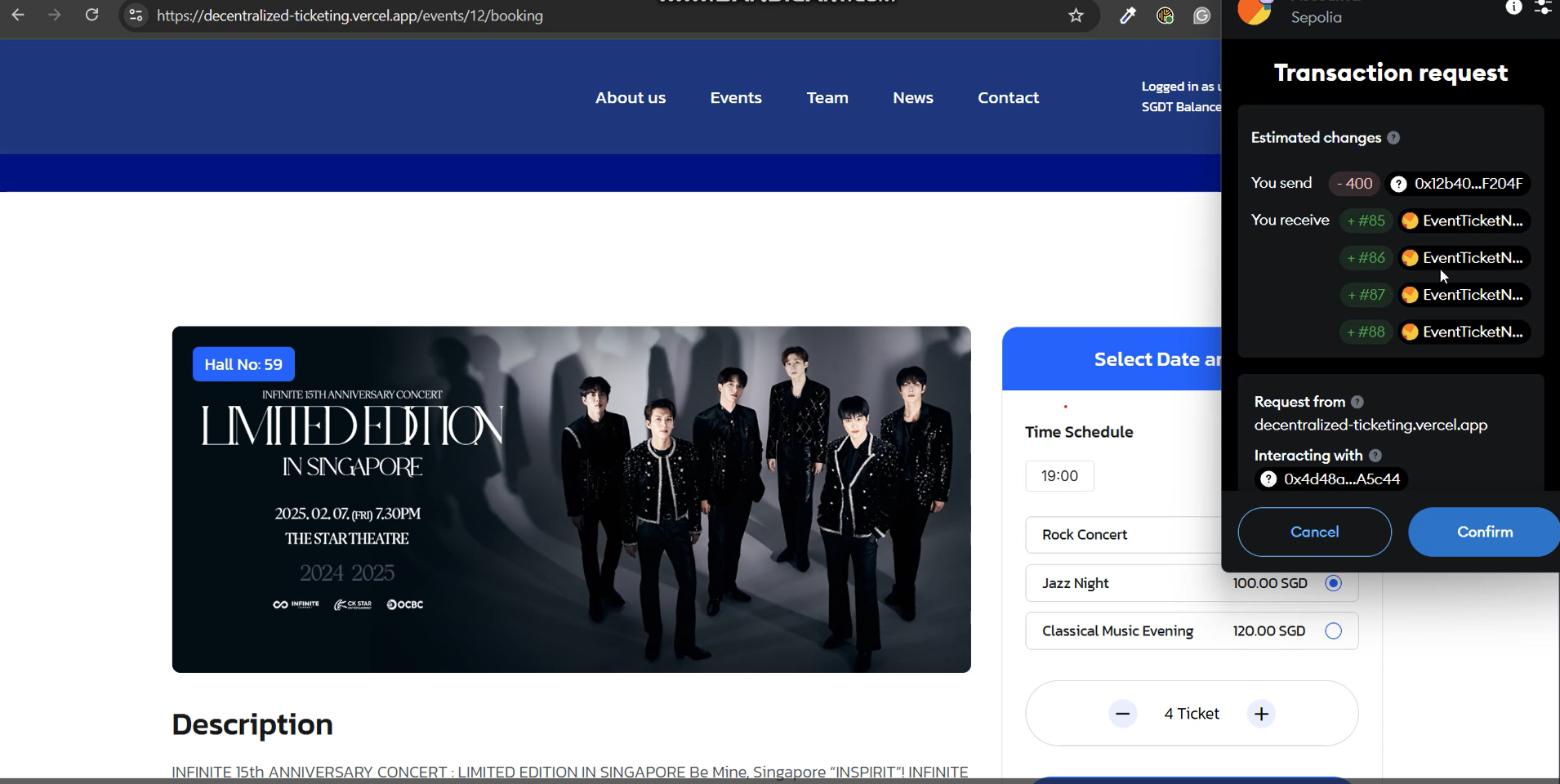Click the Time Schedule label
Image resolution: width=1560 pixels, height=784 pixels.
1079,432
